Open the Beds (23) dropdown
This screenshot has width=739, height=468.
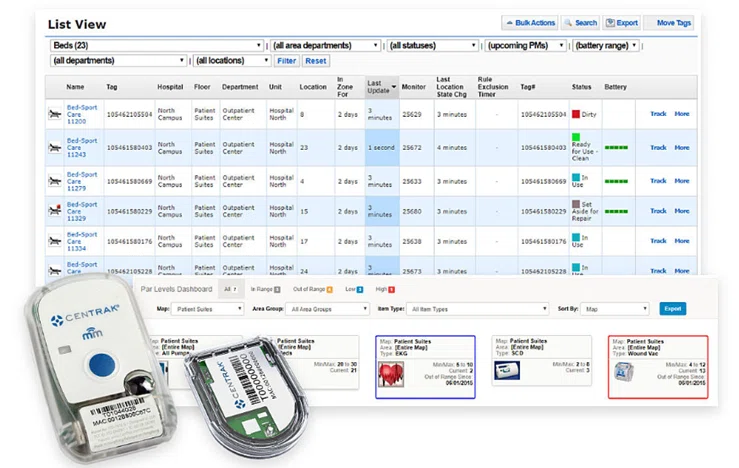pos(156,45)
